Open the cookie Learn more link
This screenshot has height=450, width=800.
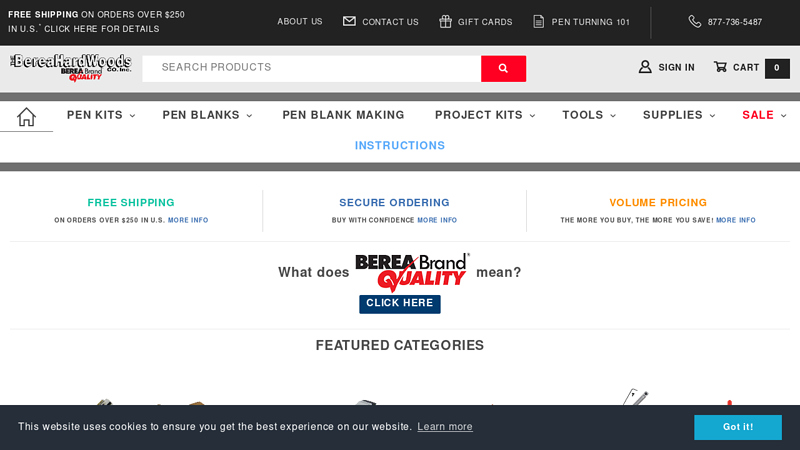coord(445,427)
